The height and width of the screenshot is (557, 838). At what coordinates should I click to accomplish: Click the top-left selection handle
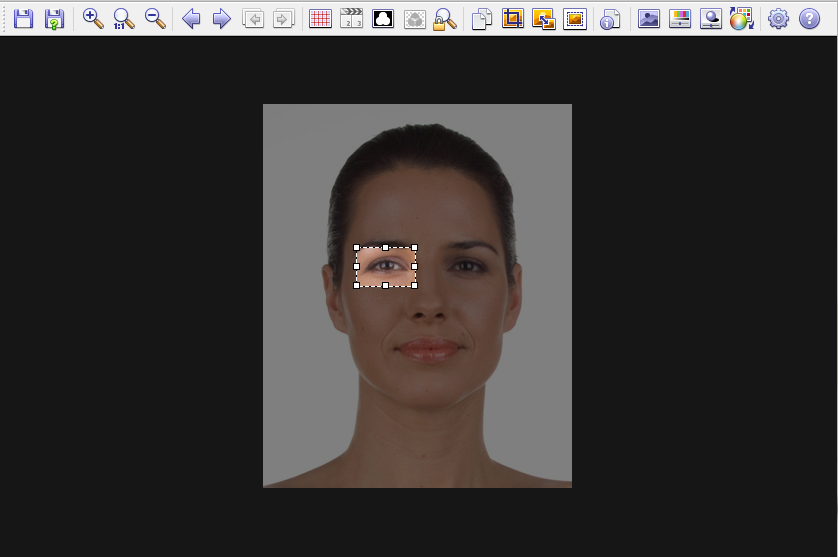click(x=356, y=247)
